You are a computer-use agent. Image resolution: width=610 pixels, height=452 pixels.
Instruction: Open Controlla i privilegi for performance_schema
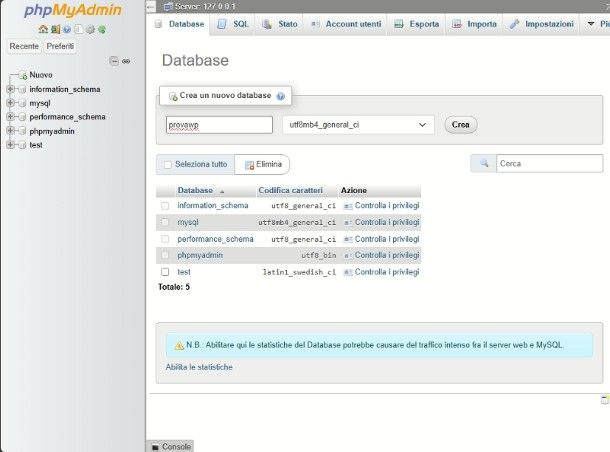(x=387, y=239)
